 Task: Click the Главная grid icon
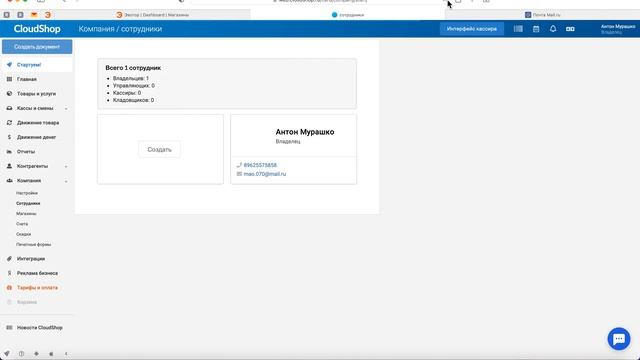click(9, 79)
